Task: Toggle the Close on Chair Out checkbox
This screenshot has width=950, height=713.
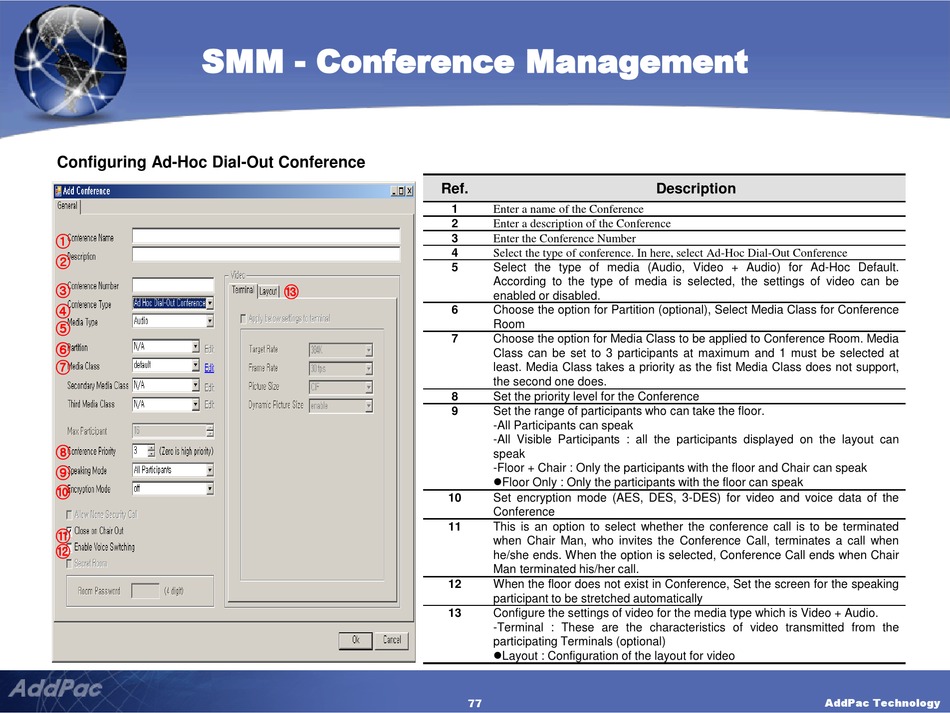Action: coord(69,531)
